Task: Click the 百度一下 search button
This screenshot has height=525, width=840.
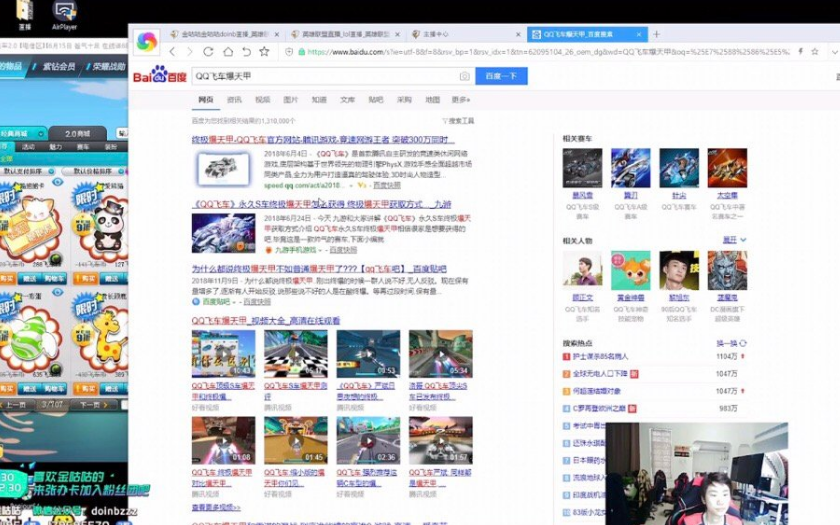Action: [501, 76]
